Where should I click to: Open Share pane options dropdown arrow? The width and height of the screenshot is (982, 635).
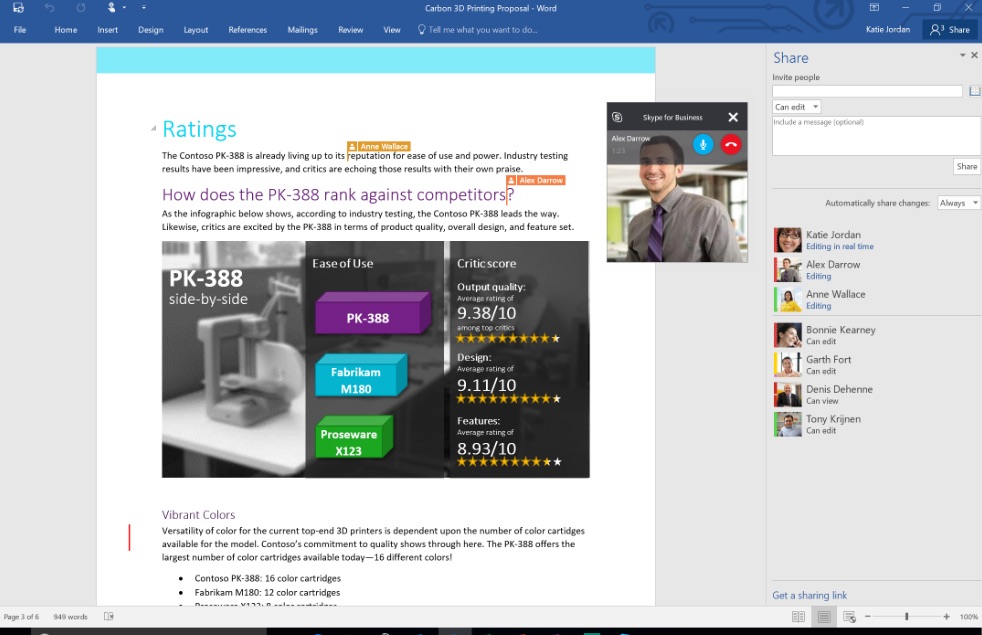(963, 55)
